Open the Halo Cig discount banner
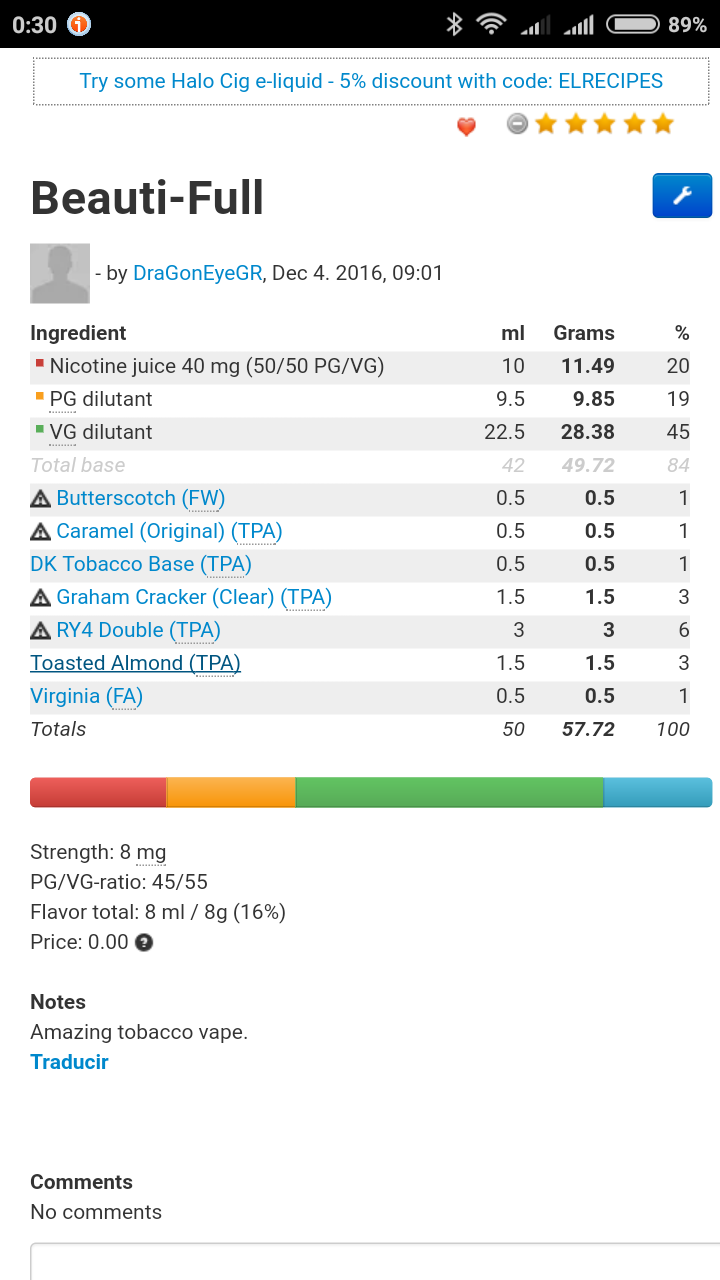This screenshot has width=720, height=1280. point(371,81)
